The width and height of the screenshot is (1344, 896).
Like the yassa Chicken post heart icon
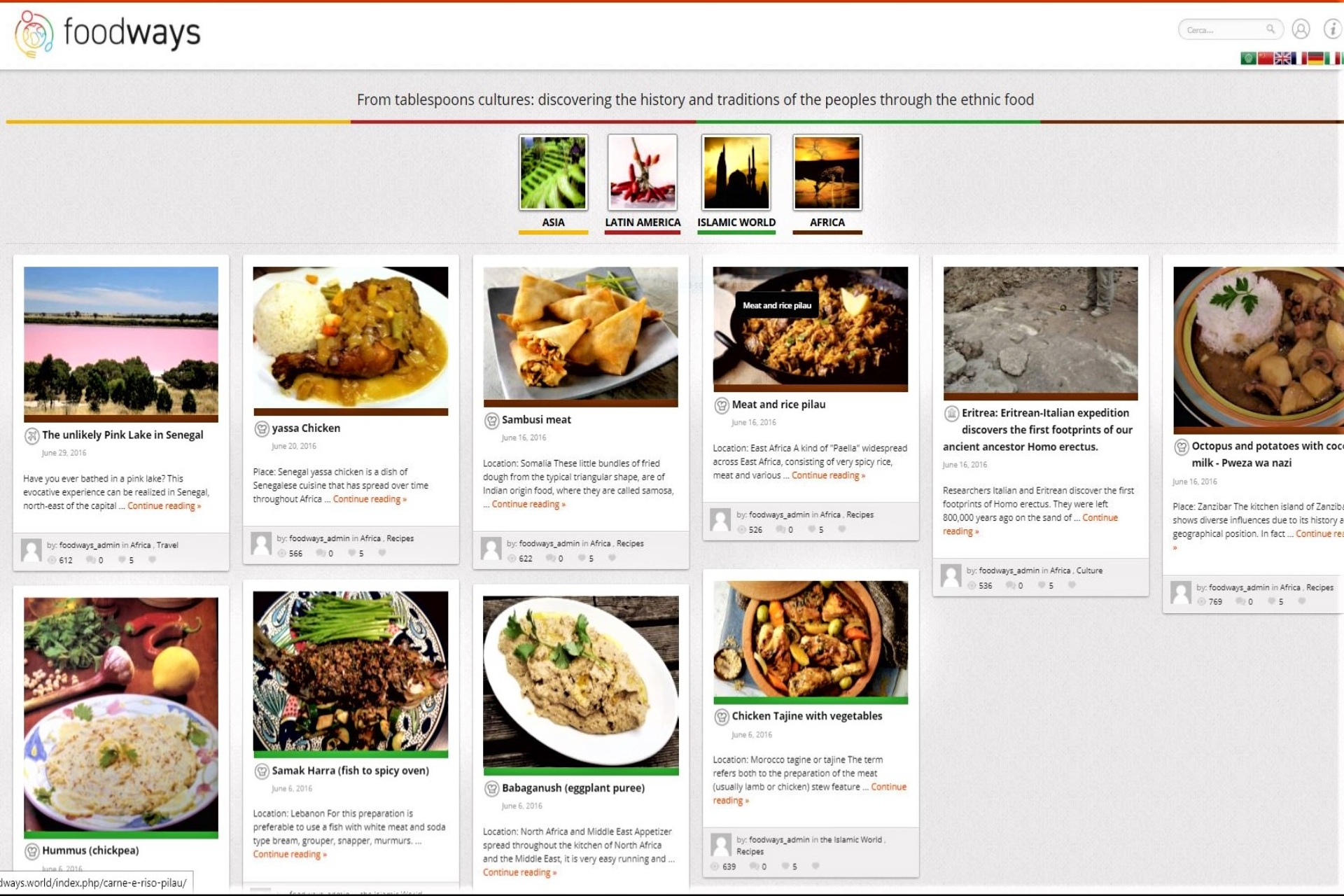(x=382, y=553)
